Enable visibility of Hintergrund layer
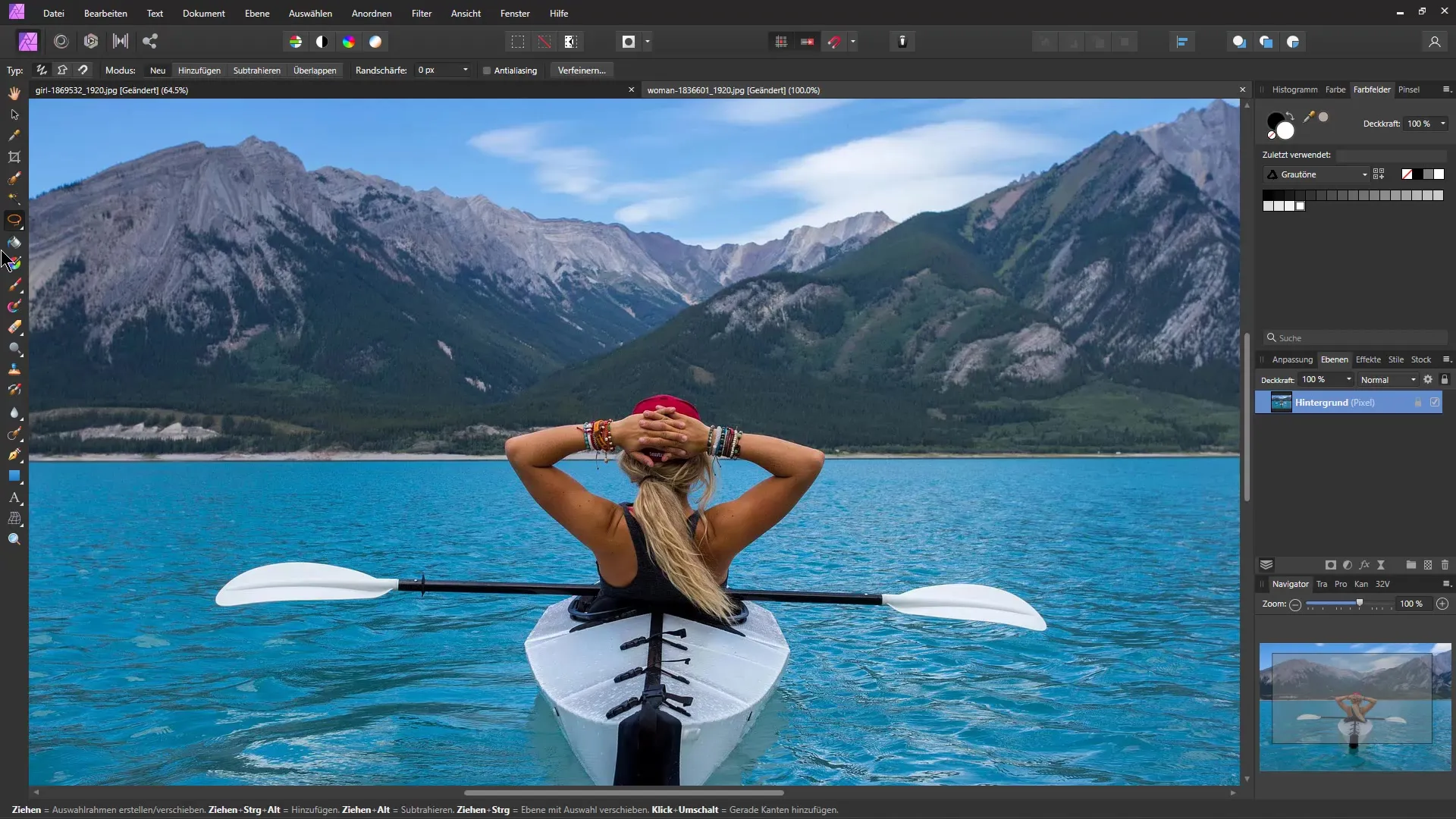 1436,402
